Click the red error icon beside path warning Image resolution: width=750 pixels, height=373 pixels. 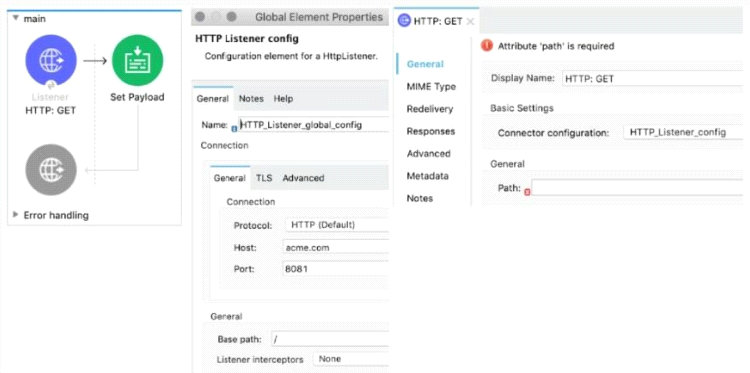487,46
